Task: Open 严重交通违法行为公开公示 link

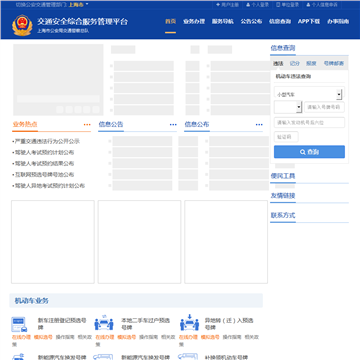Action: pyautogui.click(x=46, y=141)
